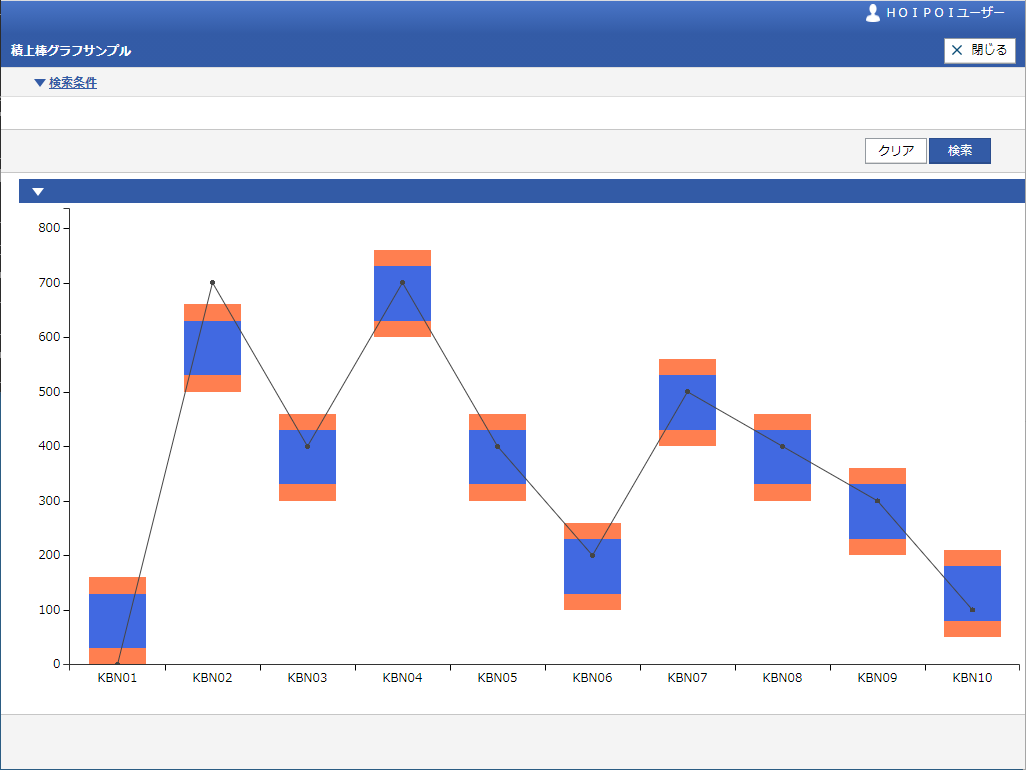Click the 800 y-axis value
The image size is (1026, 770).
point(49,228)
